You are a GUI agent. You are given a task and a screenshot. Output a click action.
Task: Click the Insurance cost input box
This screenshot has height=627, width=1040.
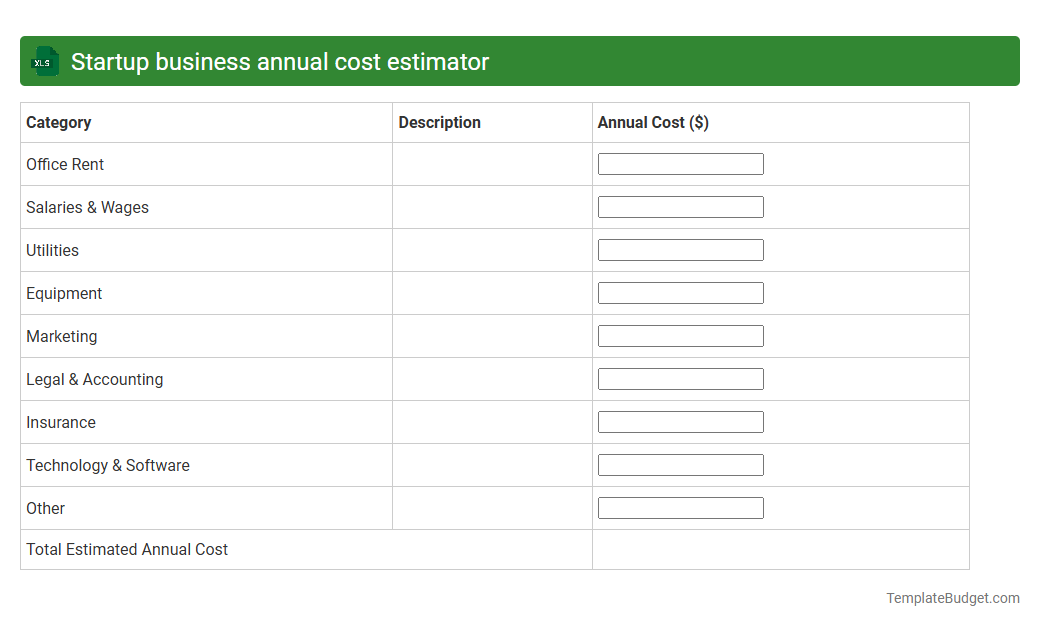[x=680, y=421]
